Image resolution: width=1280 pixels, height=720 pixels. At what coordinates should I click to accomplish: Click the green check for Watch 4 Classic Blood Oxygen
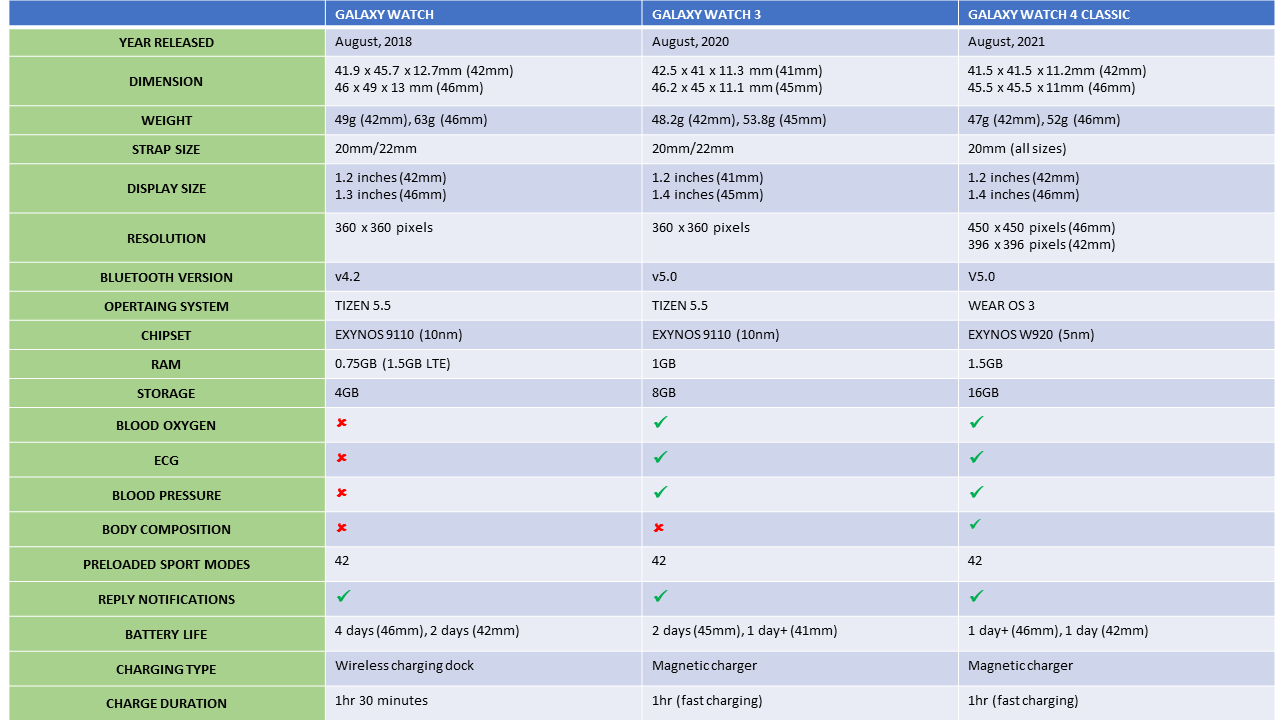tap(976, 422)
